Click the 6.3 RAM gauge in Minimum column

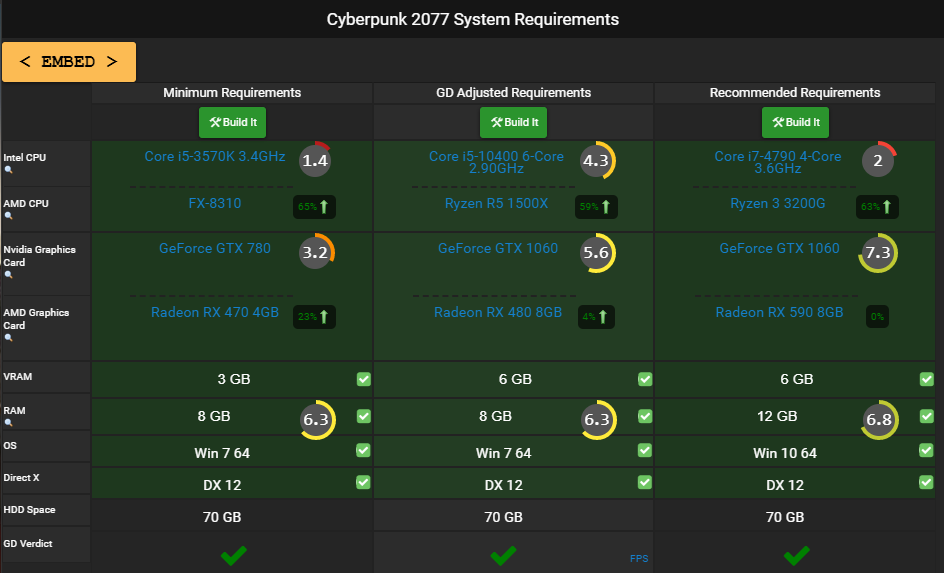(317, 420)
